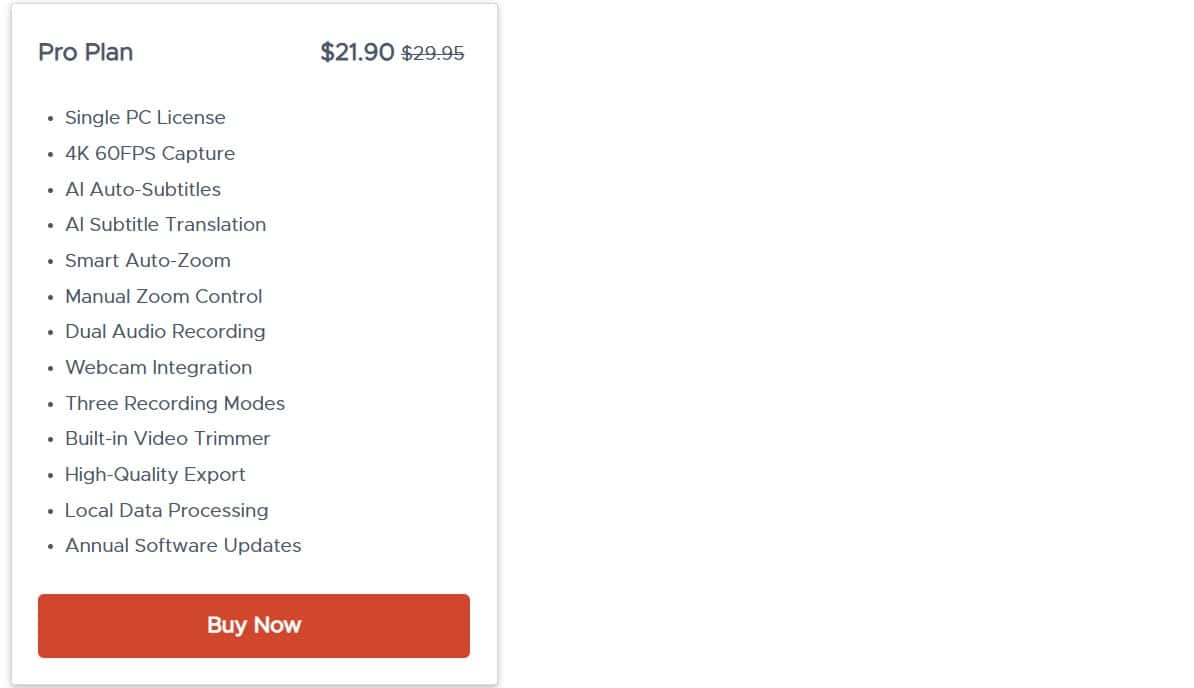Select the AI Auto-Subtitles feature
The image size is (1194, 688).
click(142, 189)
